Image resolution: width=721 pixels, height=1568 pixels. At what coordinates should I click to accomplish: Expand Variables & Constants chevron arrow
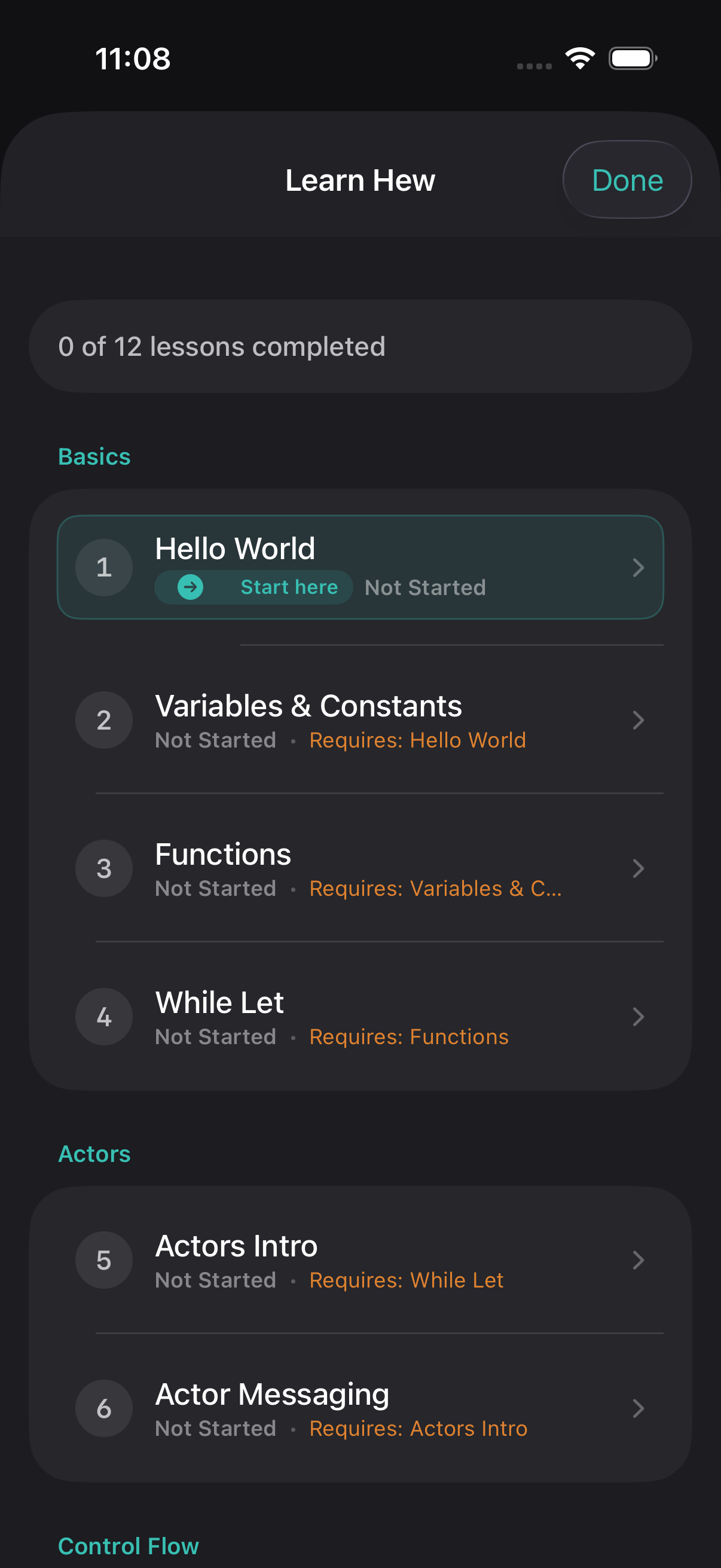tap(638, 720)
